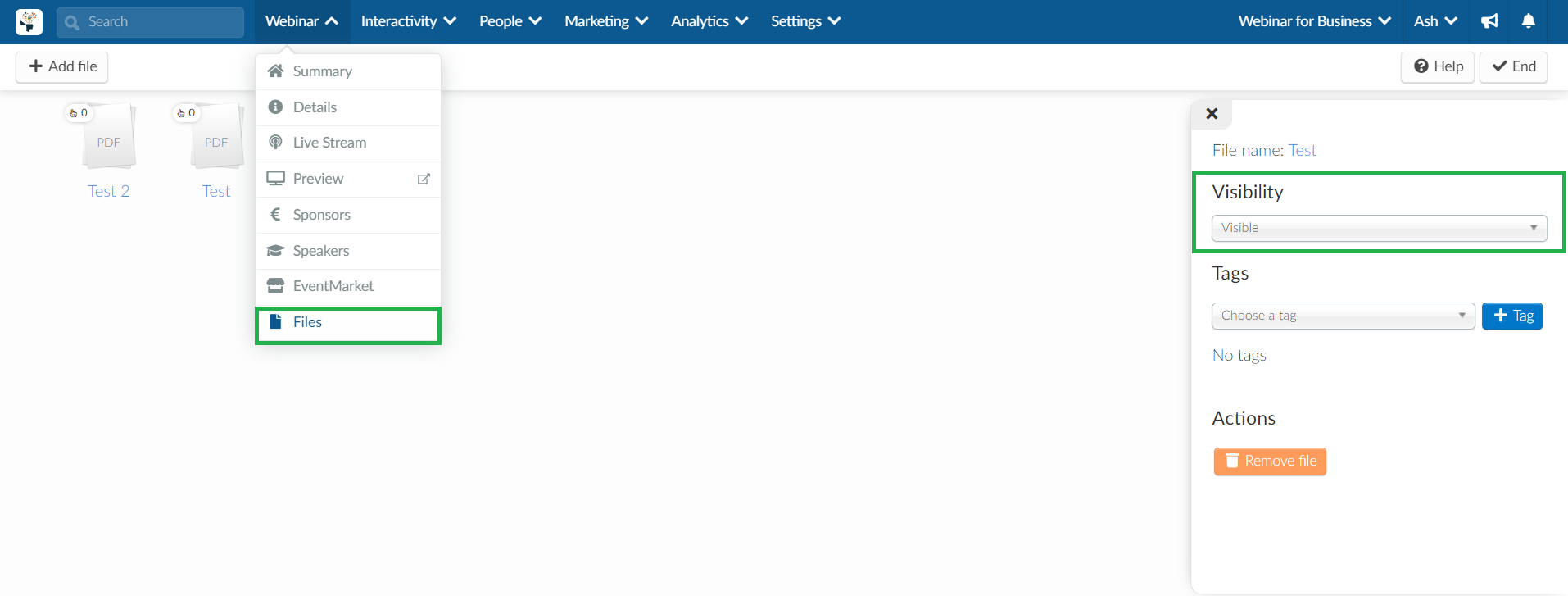Click the download counter badge on Test 2
Screen dimensions: 1568x596
coord(79,113)
